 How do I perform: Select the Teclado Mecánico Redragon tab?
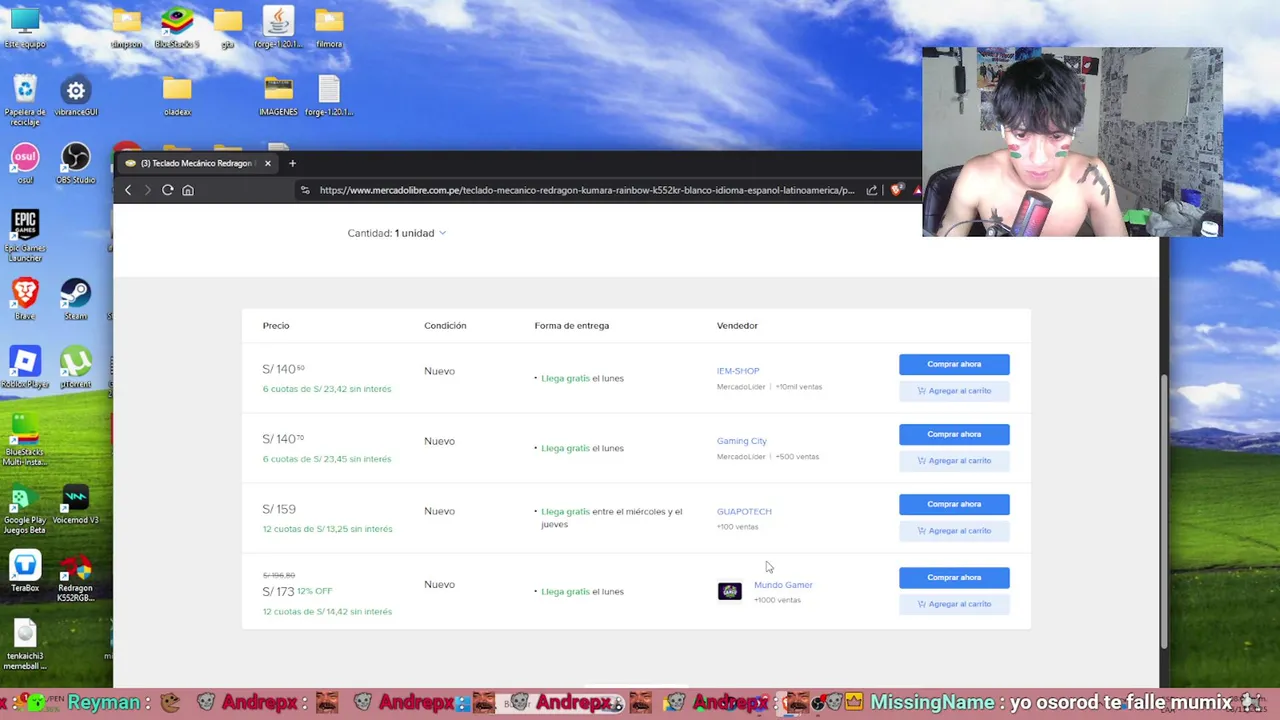coord(198,163)
